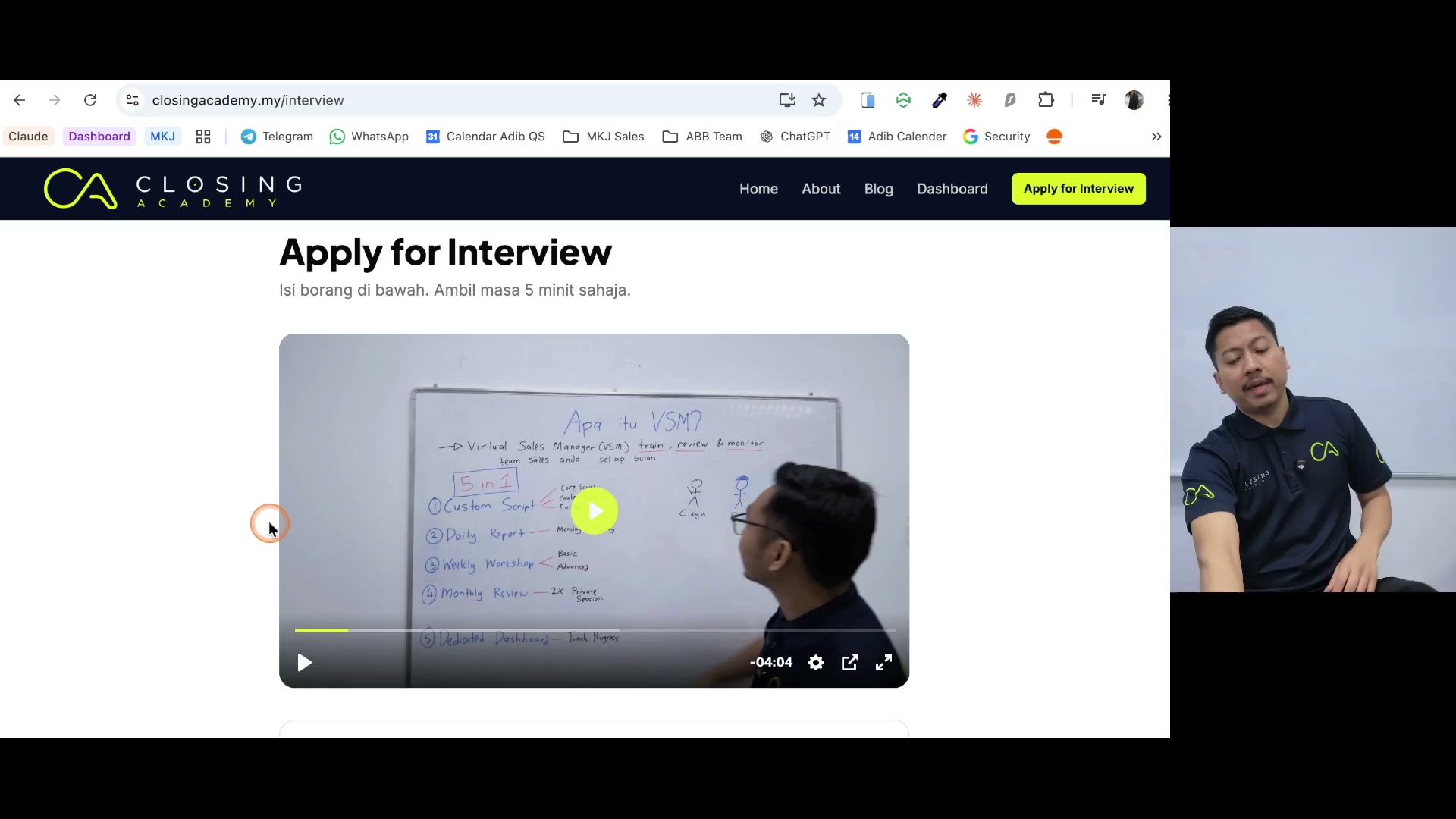1456x819 pixels.
Task: Open the WhatsApp bookmark
Action: (x=369, y=136)
